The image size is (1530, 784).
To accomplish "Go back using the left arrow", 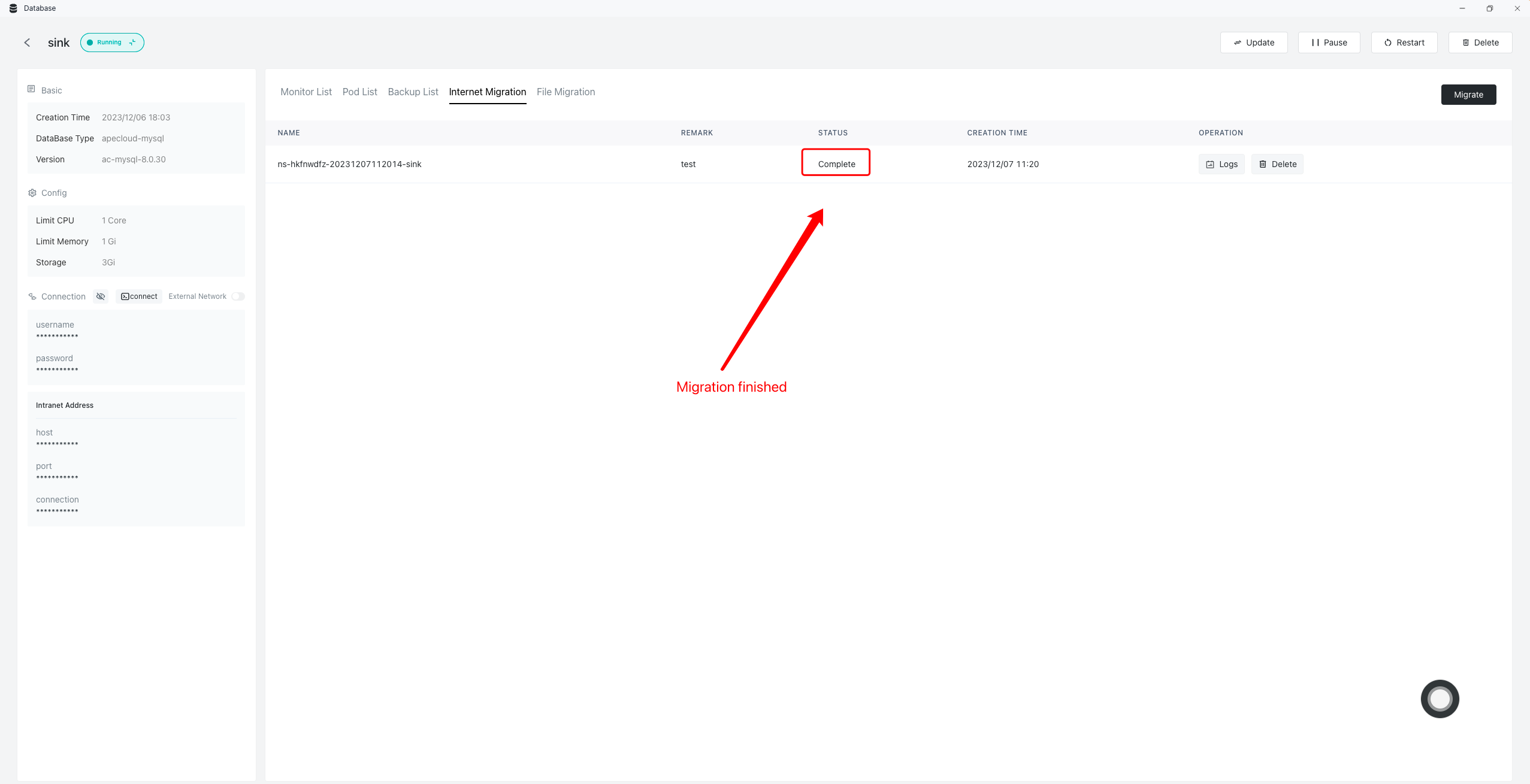I will click(x=27, y=43).
